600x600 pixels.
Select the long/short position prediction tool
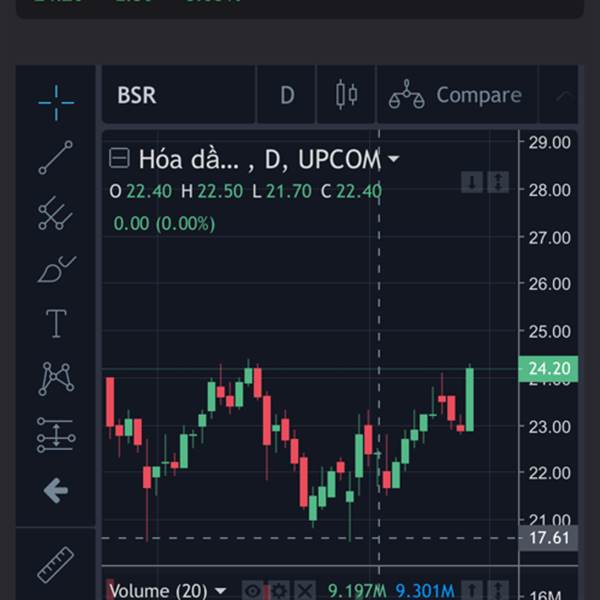[56, 435]
